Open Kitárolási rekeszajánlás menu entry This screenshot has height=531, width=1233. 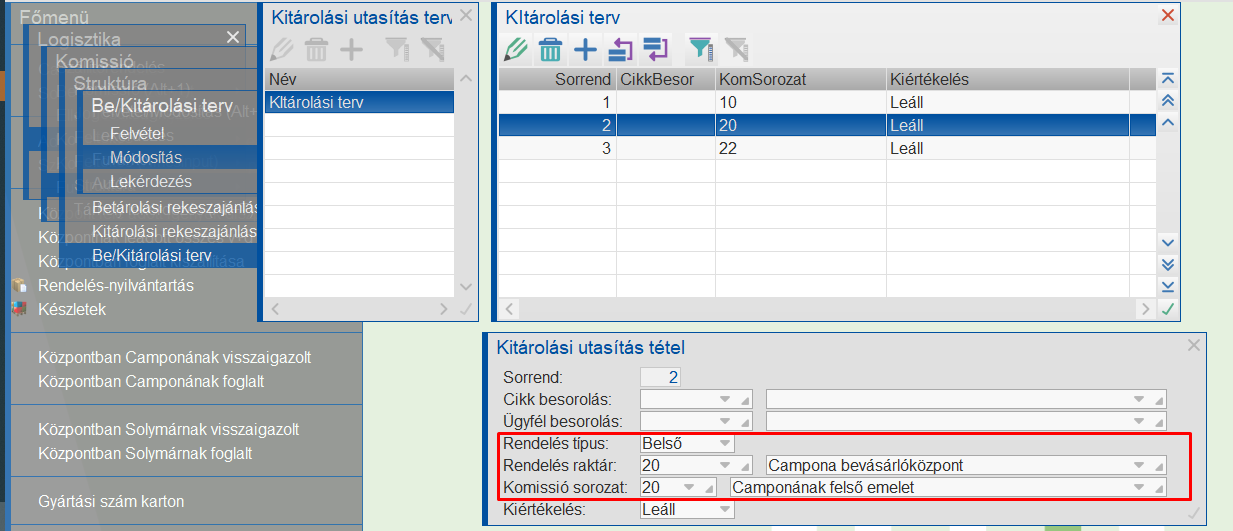(x=175, y=232)
